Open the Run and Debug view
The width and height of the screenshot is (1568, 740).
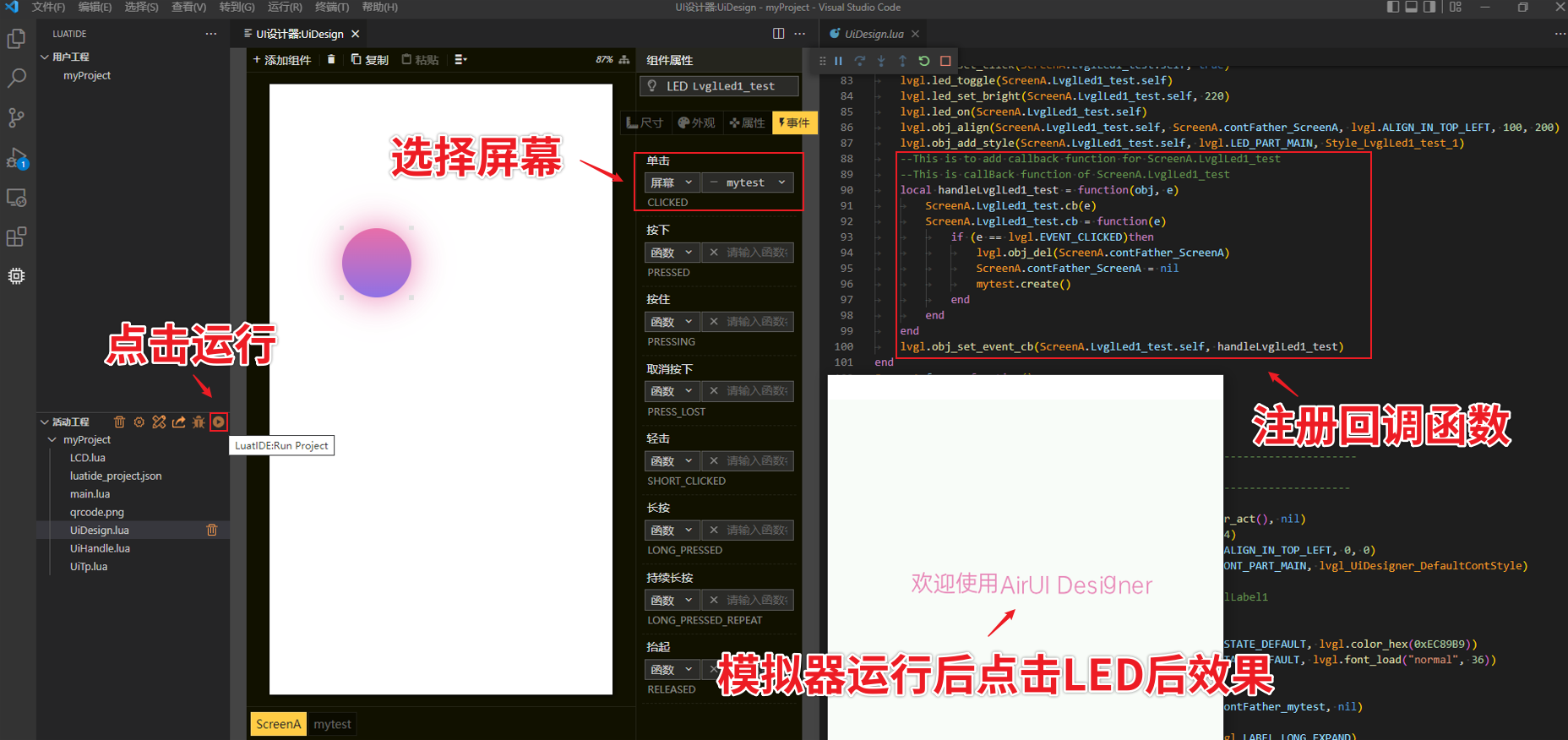pyautogui.click(x=16, y=158)
